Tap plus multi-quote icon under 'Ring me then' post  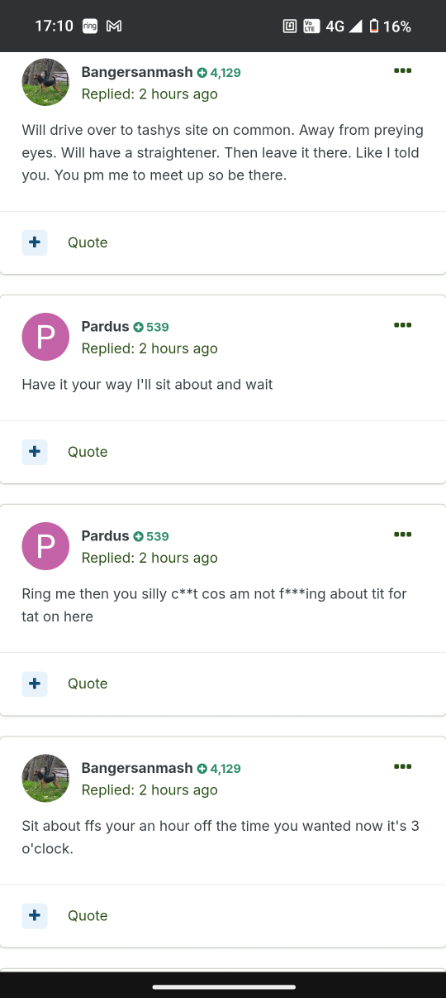pos(34,684)
